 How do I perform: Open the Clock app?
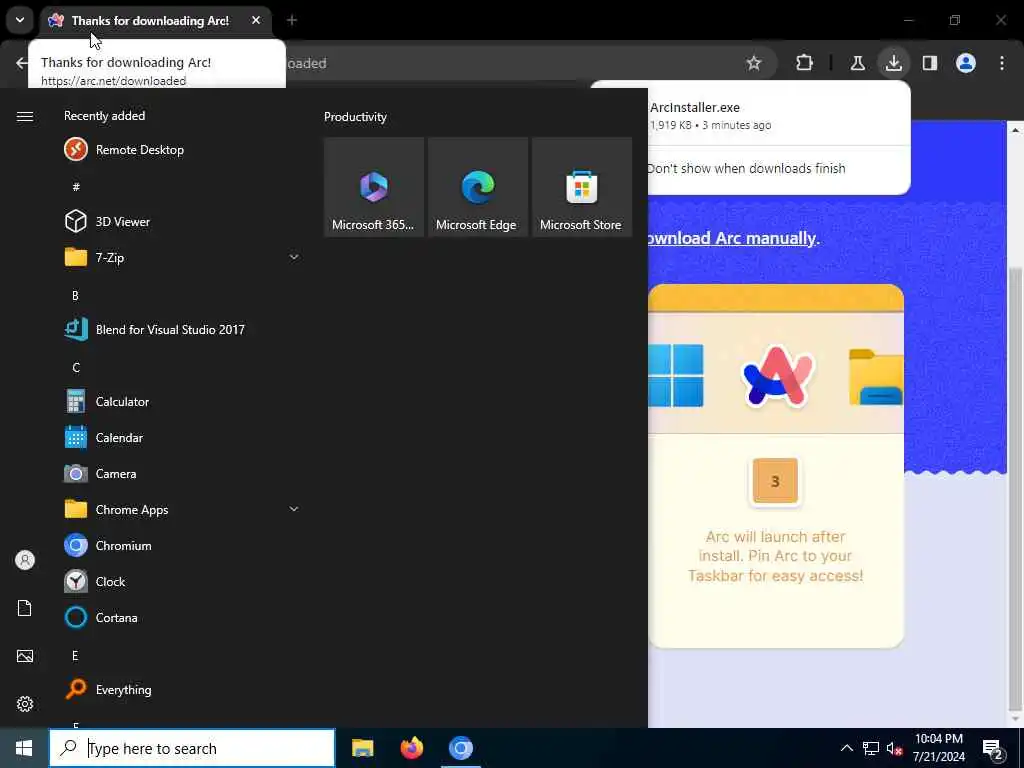(x=182, y=581)
